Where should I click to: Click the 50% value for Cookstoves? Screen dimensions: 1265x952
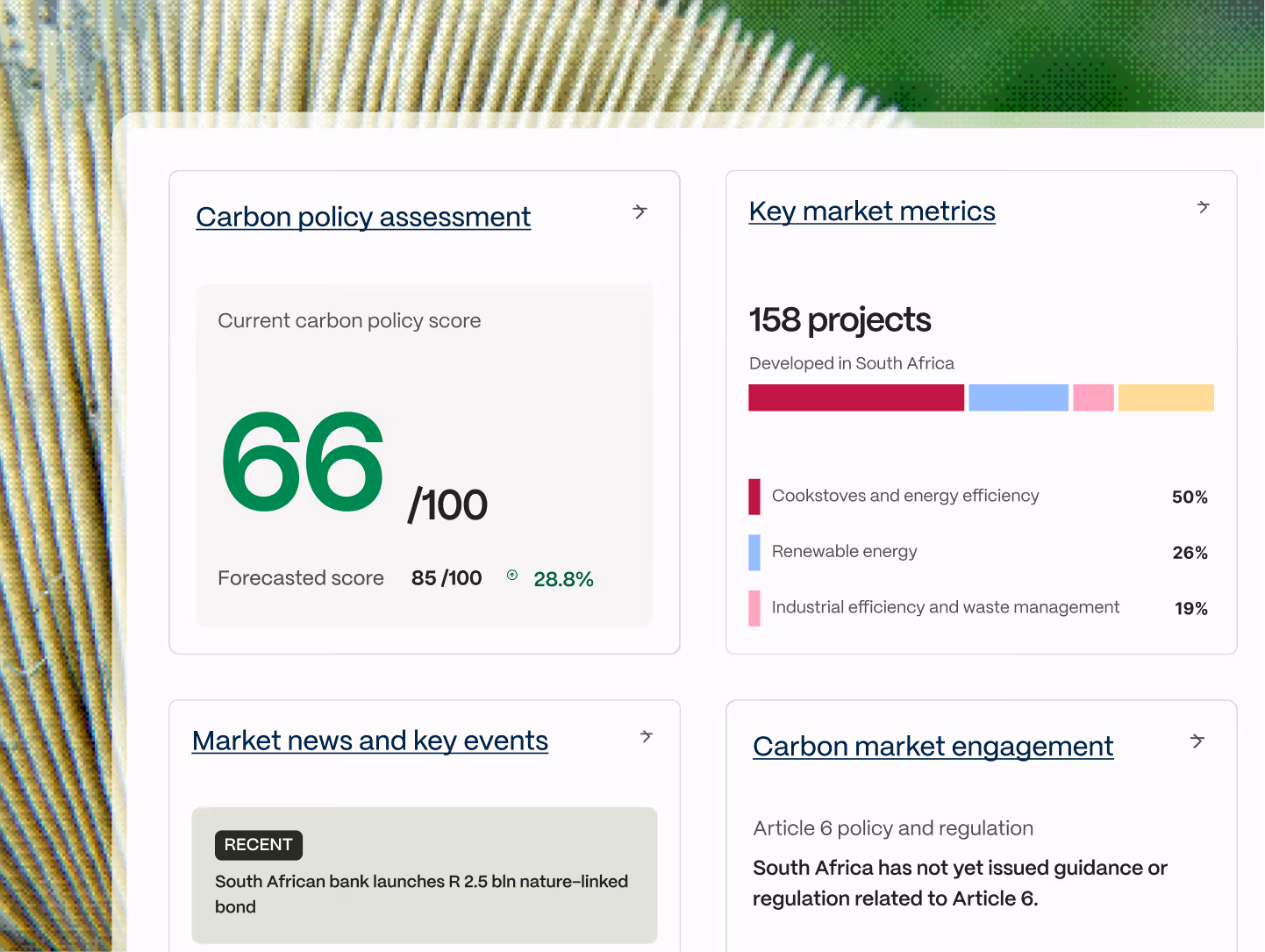pos(1190,497)
